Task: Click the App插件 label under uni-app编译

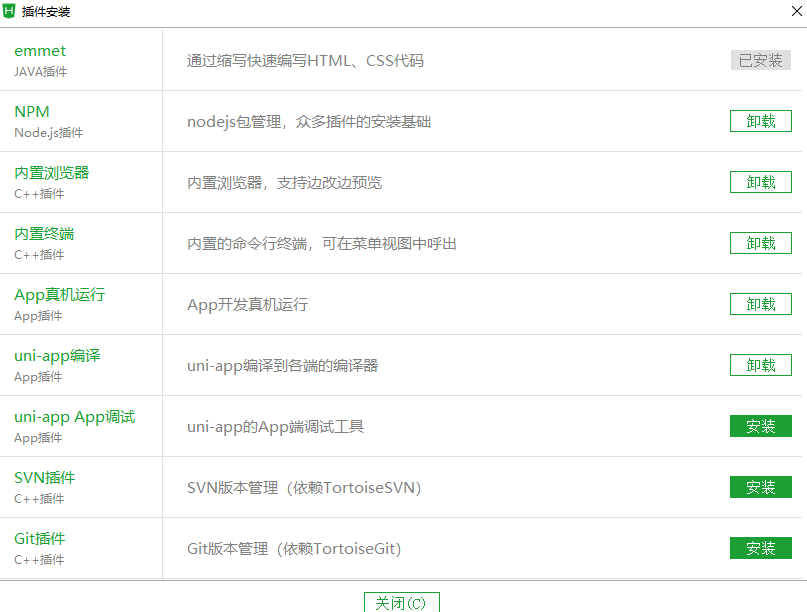Action: coord(38,377)
